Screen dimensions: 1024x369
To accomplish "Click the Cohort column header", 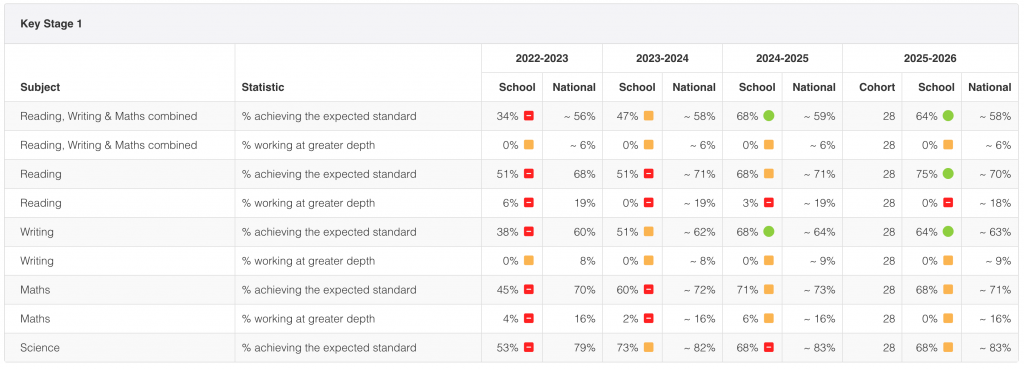I will [877, 87].
